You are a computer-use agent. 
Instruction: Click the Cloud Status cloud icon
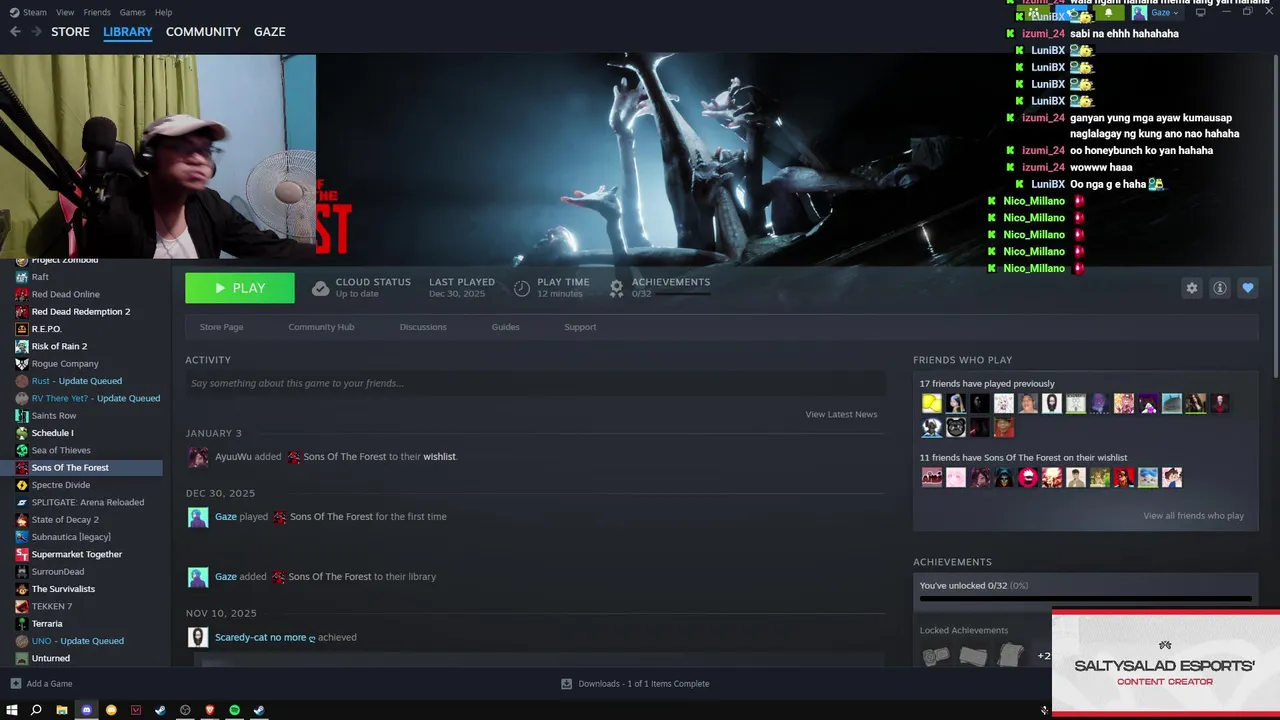pos(320,288)
